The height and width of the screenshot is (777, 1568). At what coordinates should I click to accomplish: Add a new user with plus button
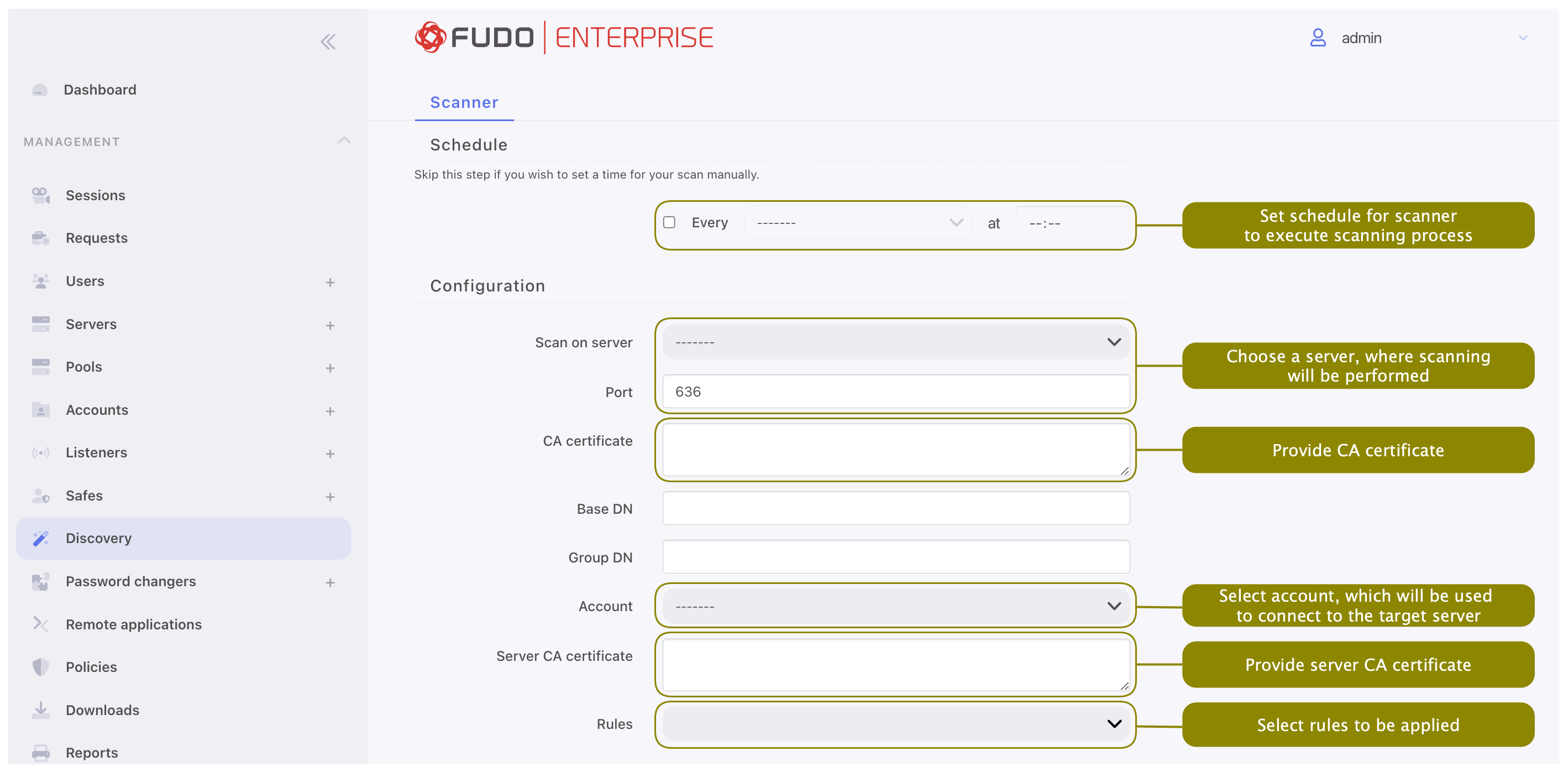(x=330, y=283)
